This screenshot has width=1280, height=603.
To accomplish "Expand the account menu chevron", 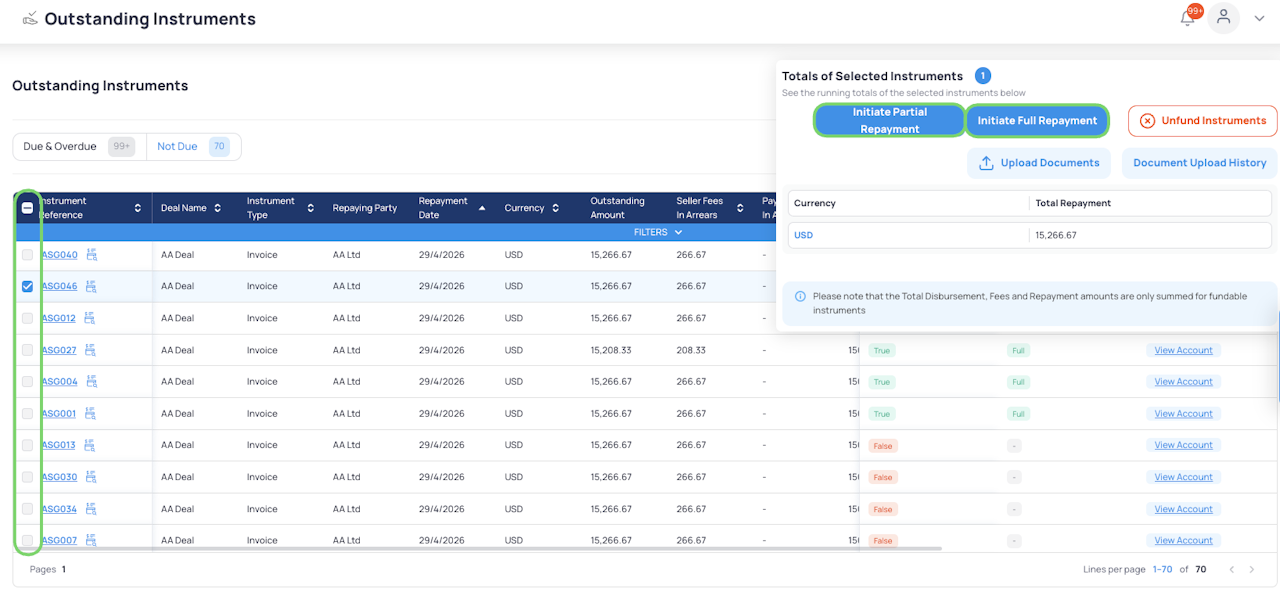I will pos(1259,18).
